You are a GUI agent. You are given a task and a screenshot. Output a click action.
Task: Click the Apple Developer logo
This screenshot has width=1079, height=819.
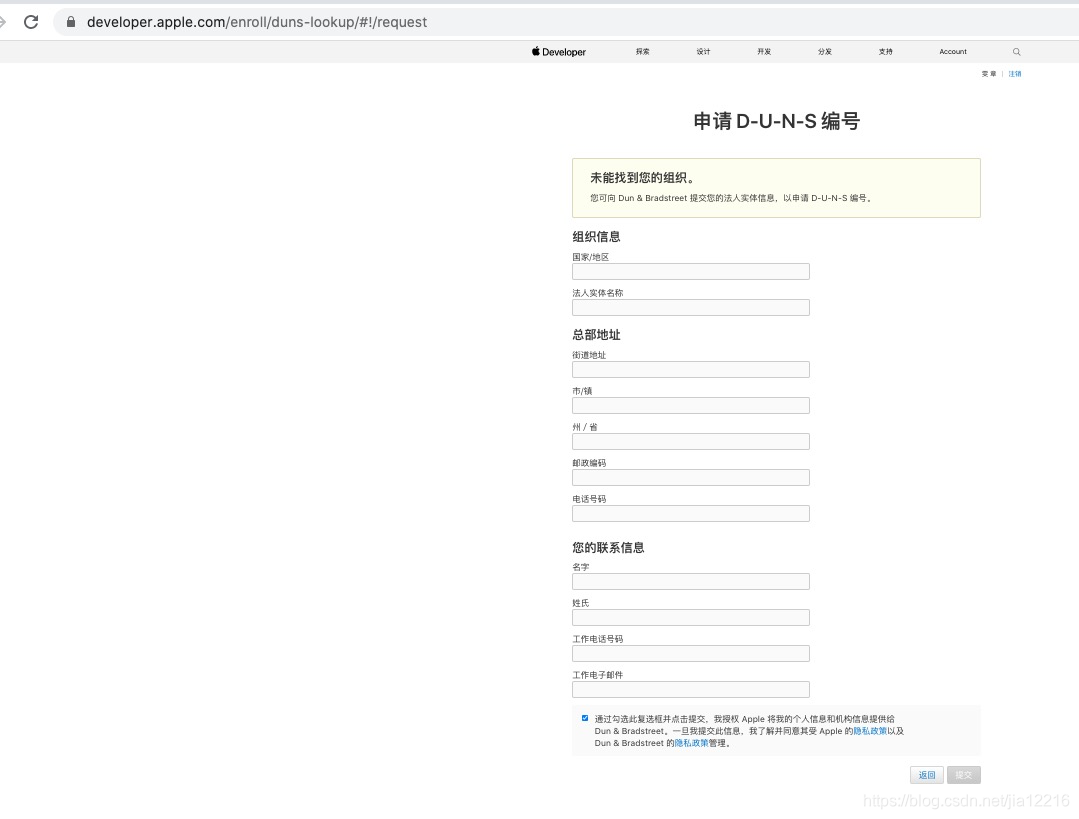coord(557,51)
